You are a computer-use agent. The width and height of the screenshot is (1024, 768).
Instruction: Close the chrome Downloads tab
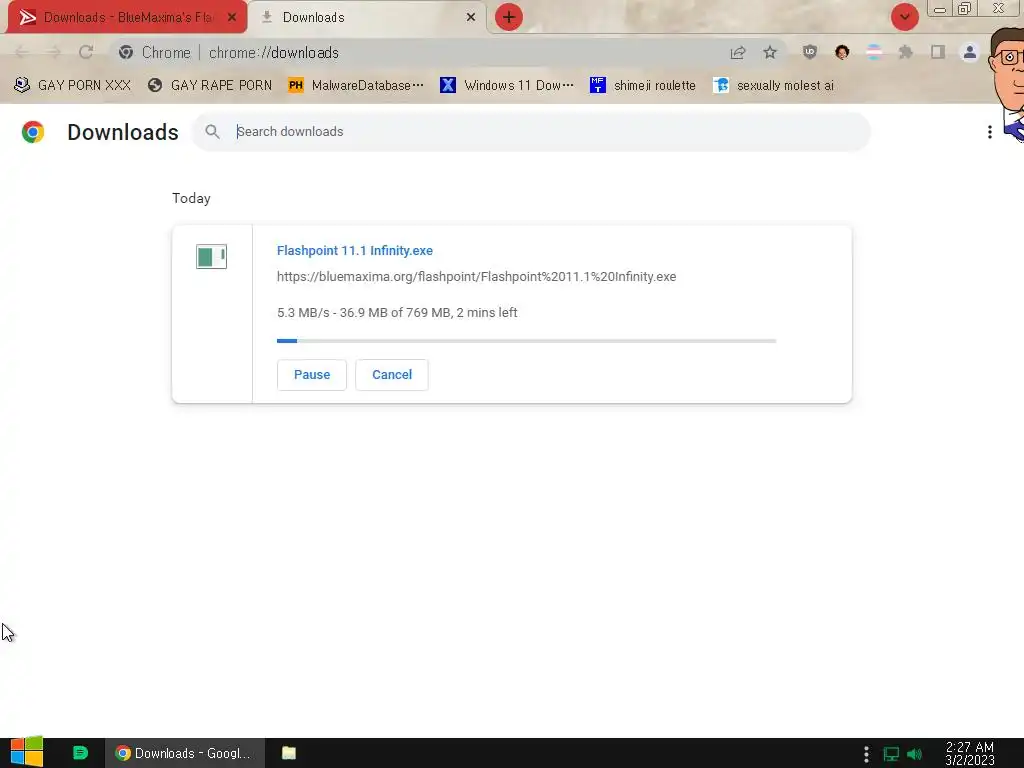coord(471,17)
